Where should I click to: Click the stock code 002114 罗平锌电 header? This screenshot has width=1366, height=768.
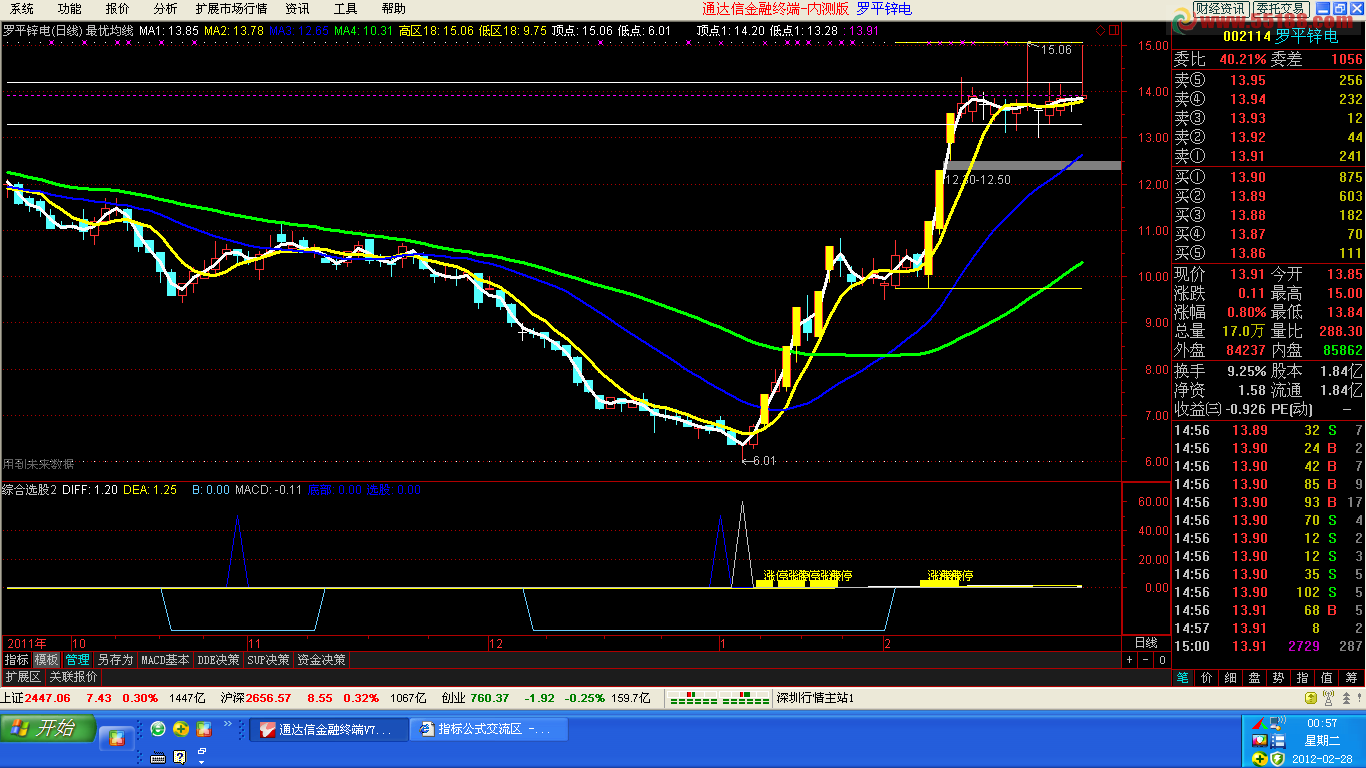1280,36
